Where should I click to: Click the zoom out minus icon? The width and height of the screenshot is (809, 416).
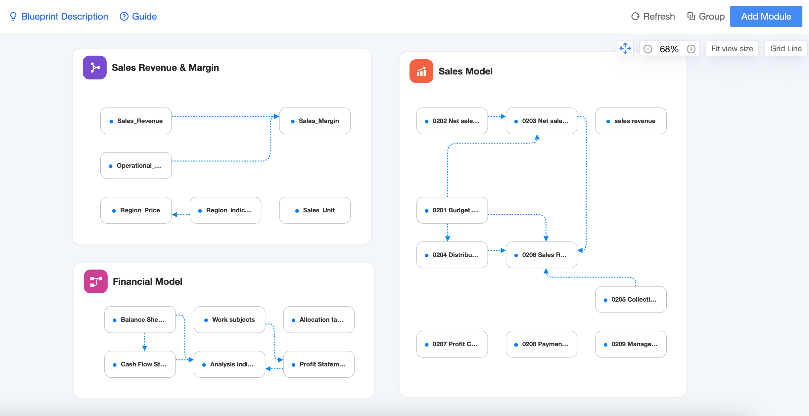648,49
